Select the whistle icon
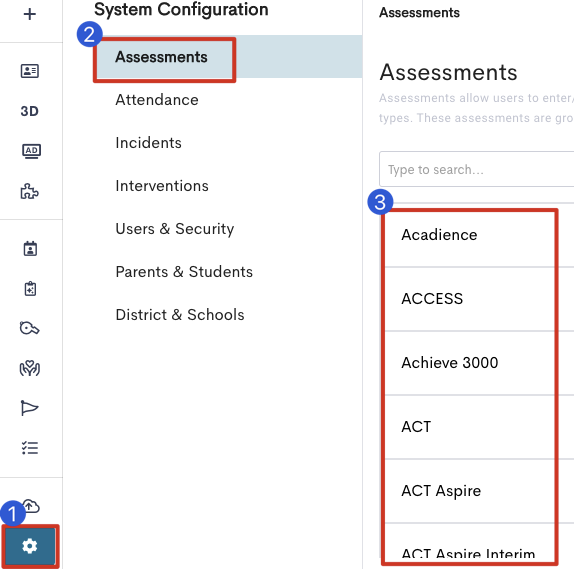 pyautogui.click(x=30, y=328)
